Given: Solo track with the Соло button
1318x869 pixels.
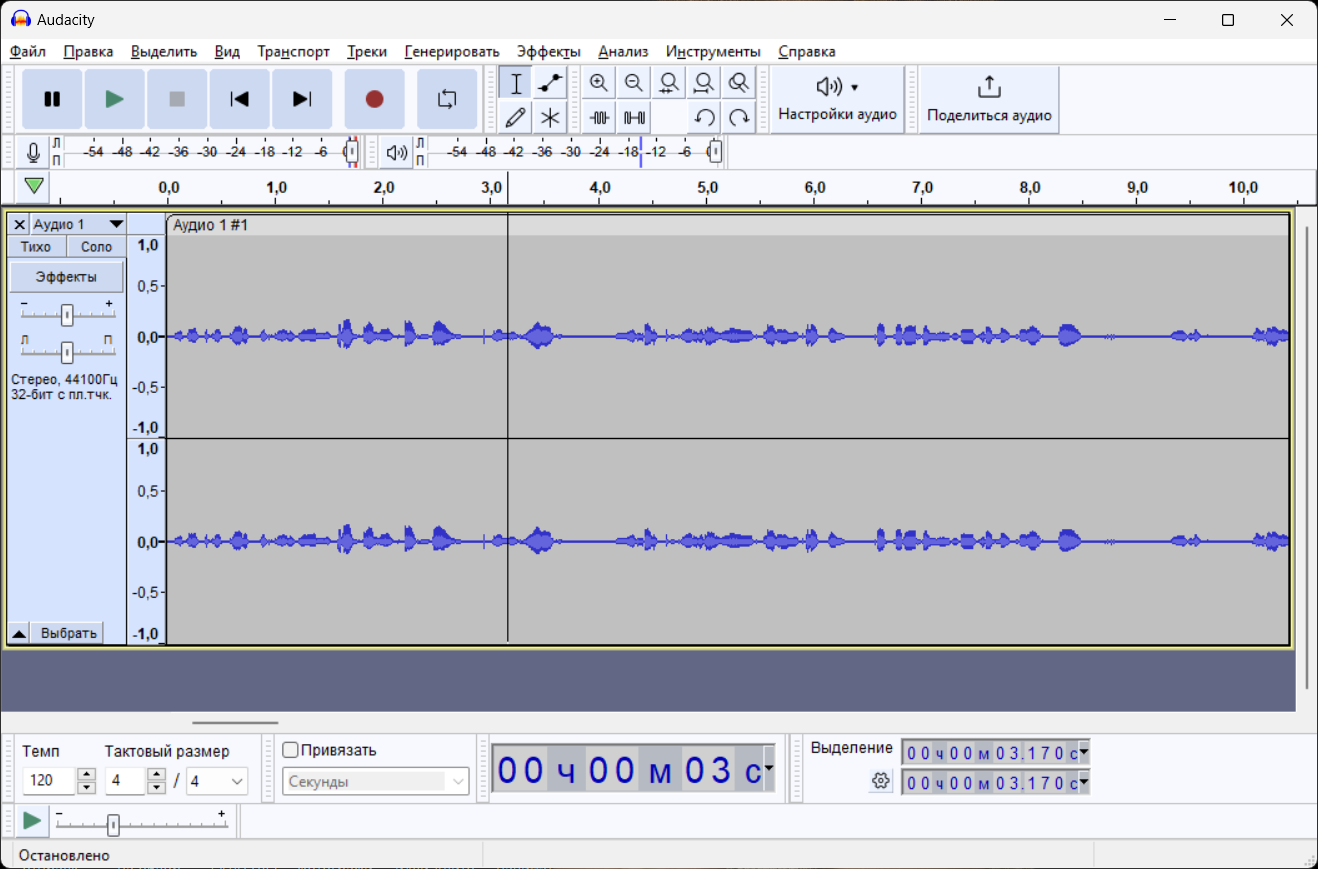Looking at the screenshot, I should [97, 247].
